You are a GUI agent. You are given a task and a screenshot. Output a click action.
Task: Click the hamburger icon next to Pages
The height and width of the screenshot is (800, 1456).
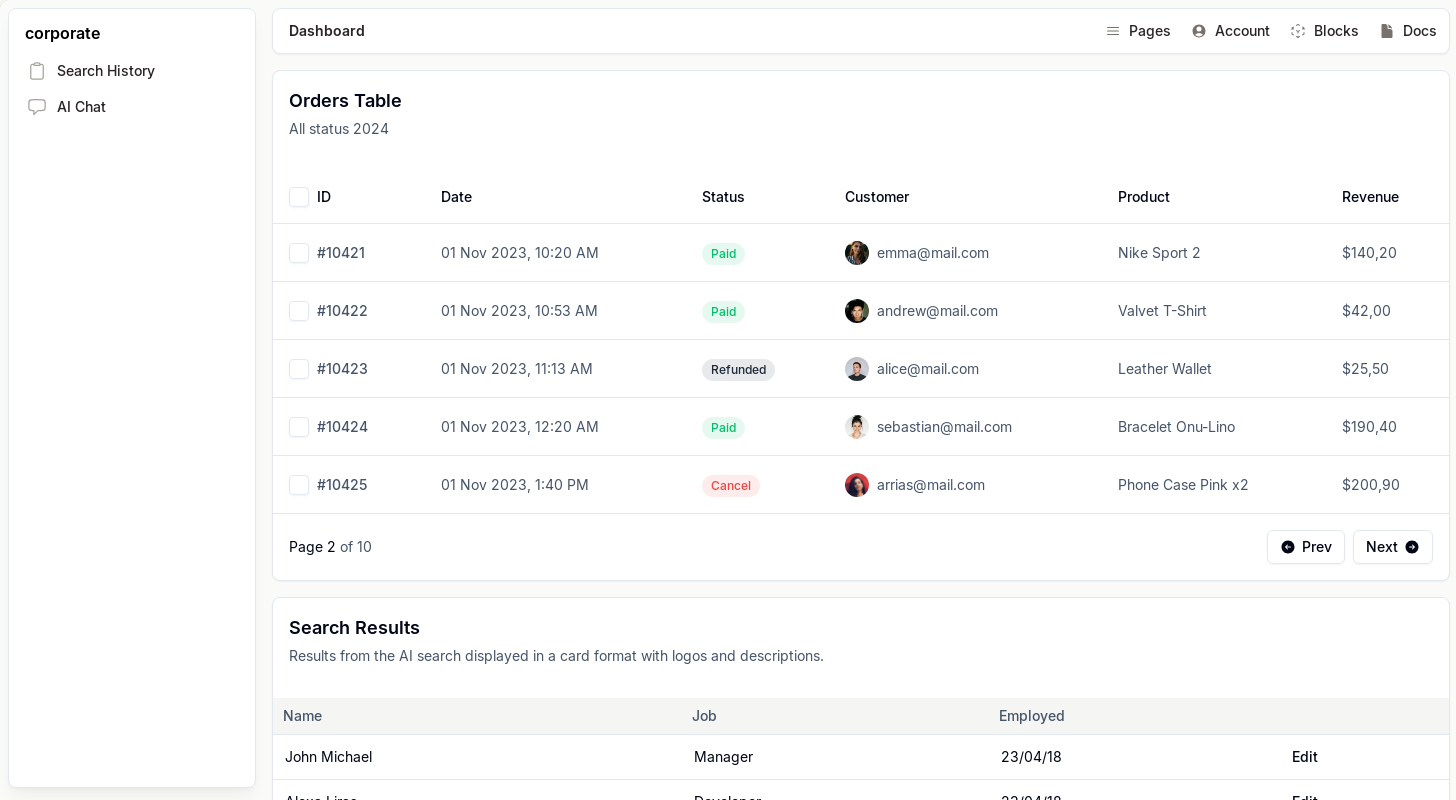pos(1112,31)
